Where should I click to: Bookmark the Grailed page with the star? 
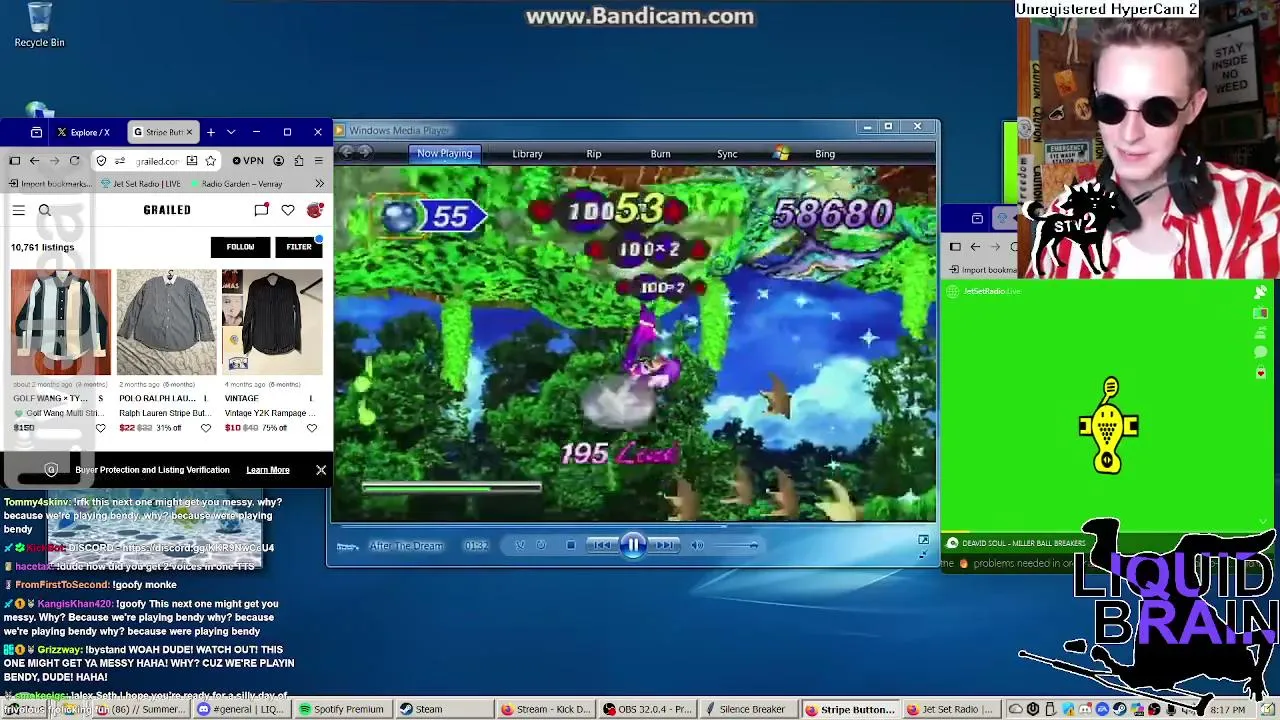coord(210,161)
